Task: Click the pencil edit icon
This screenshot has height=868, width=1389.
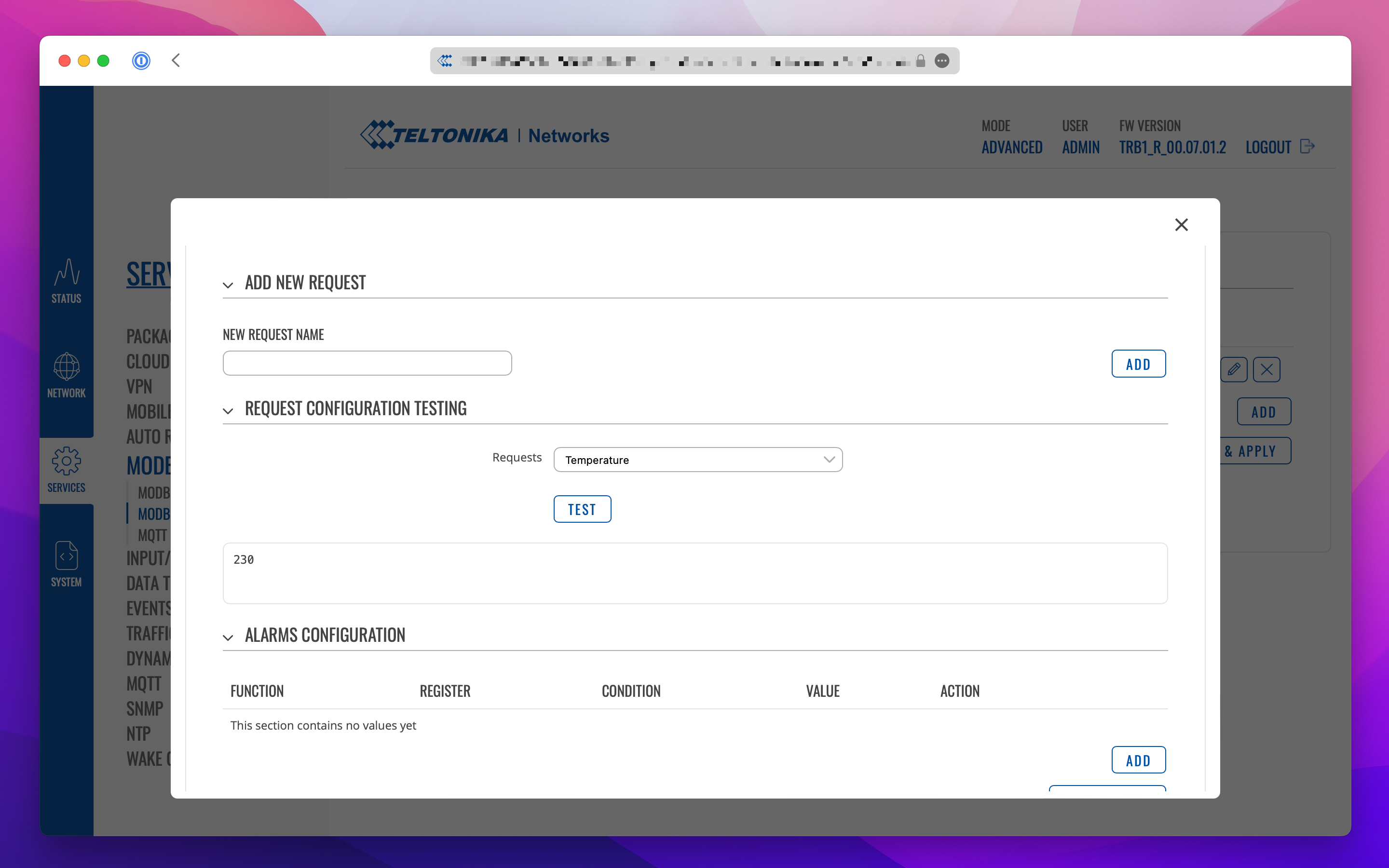Action: [x=1233, y=369]
